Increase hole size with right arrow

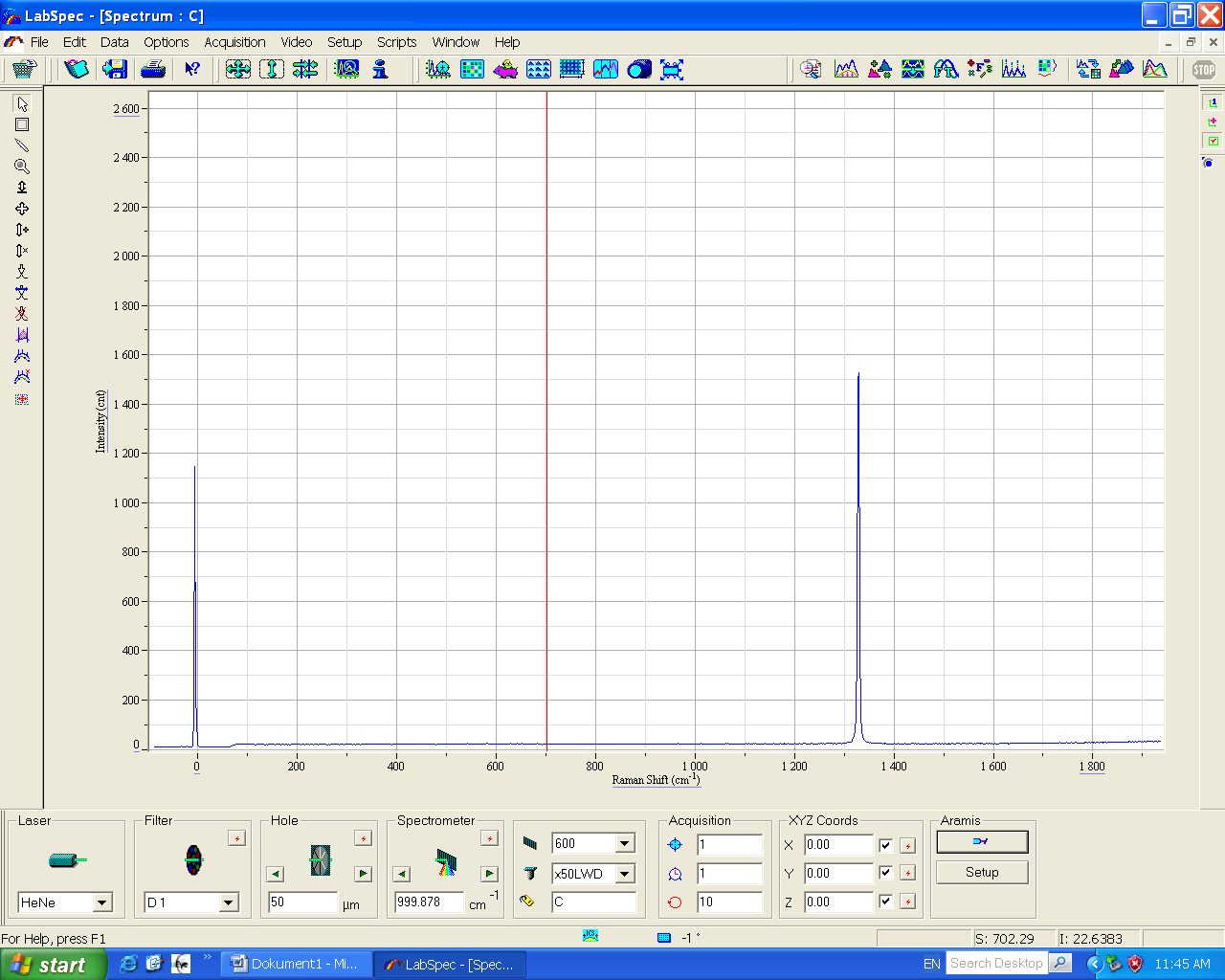coord(363,874)
